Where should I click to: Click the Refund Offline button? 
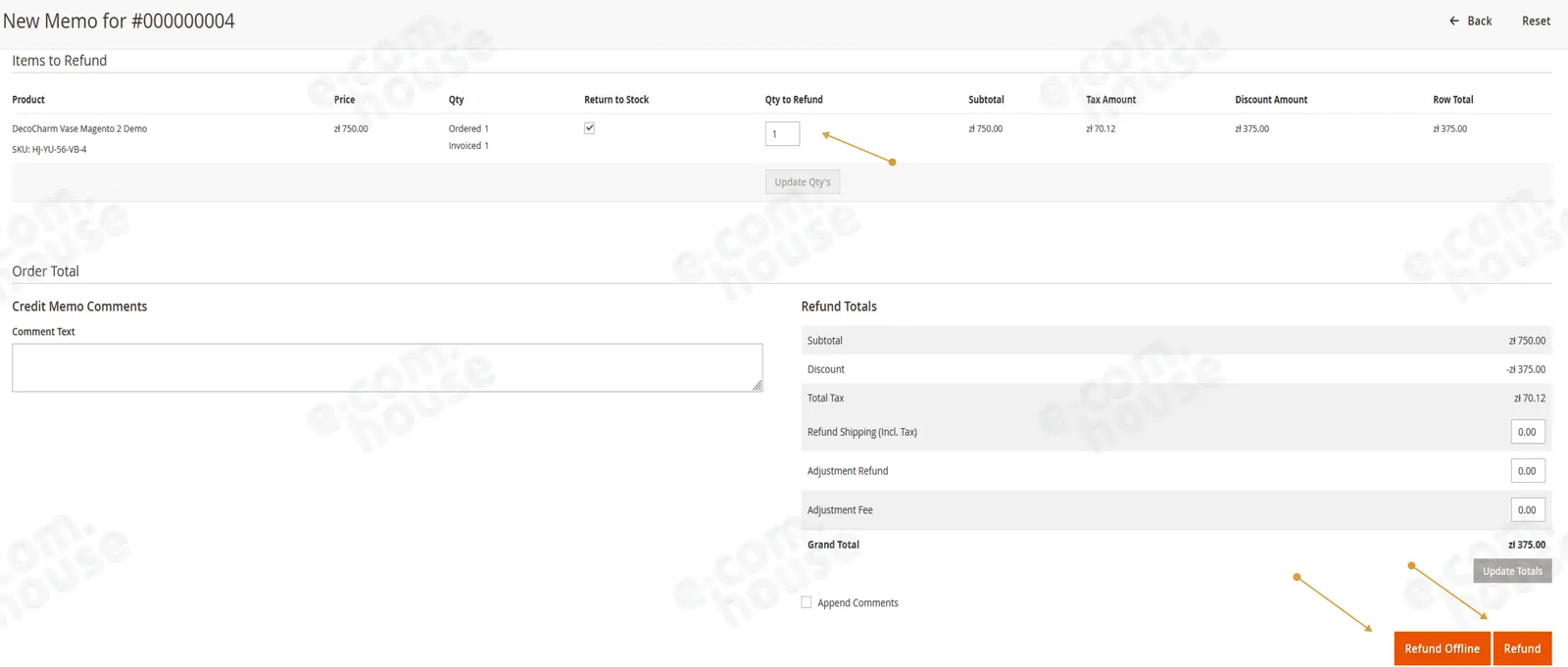click(x=1442, y=648)
